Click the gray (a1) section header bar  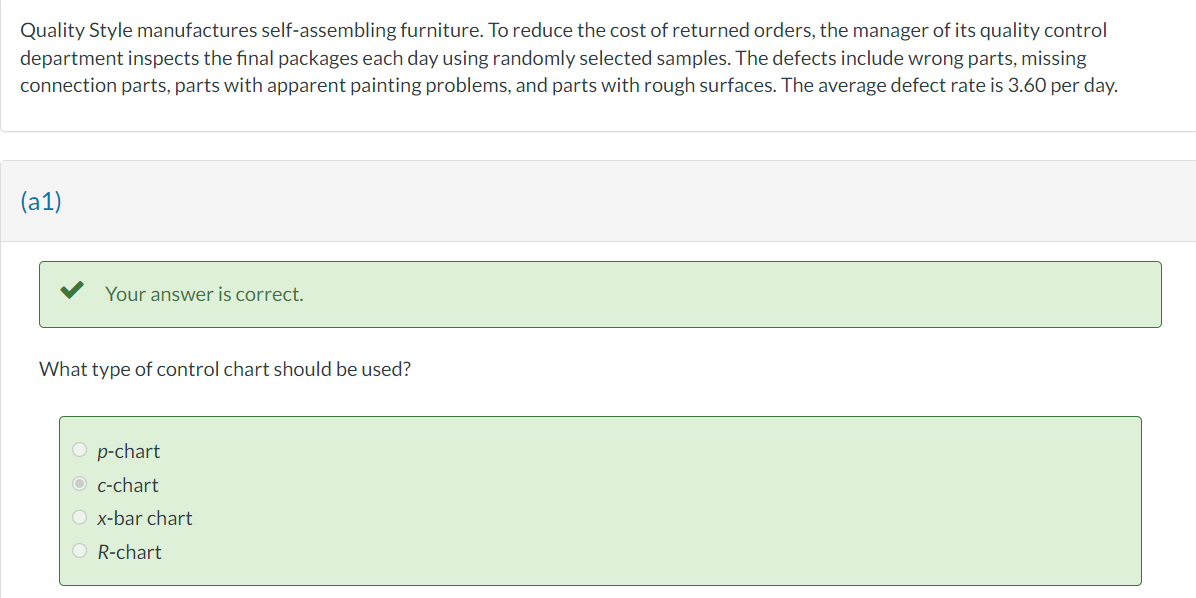[x=600, y=201]
